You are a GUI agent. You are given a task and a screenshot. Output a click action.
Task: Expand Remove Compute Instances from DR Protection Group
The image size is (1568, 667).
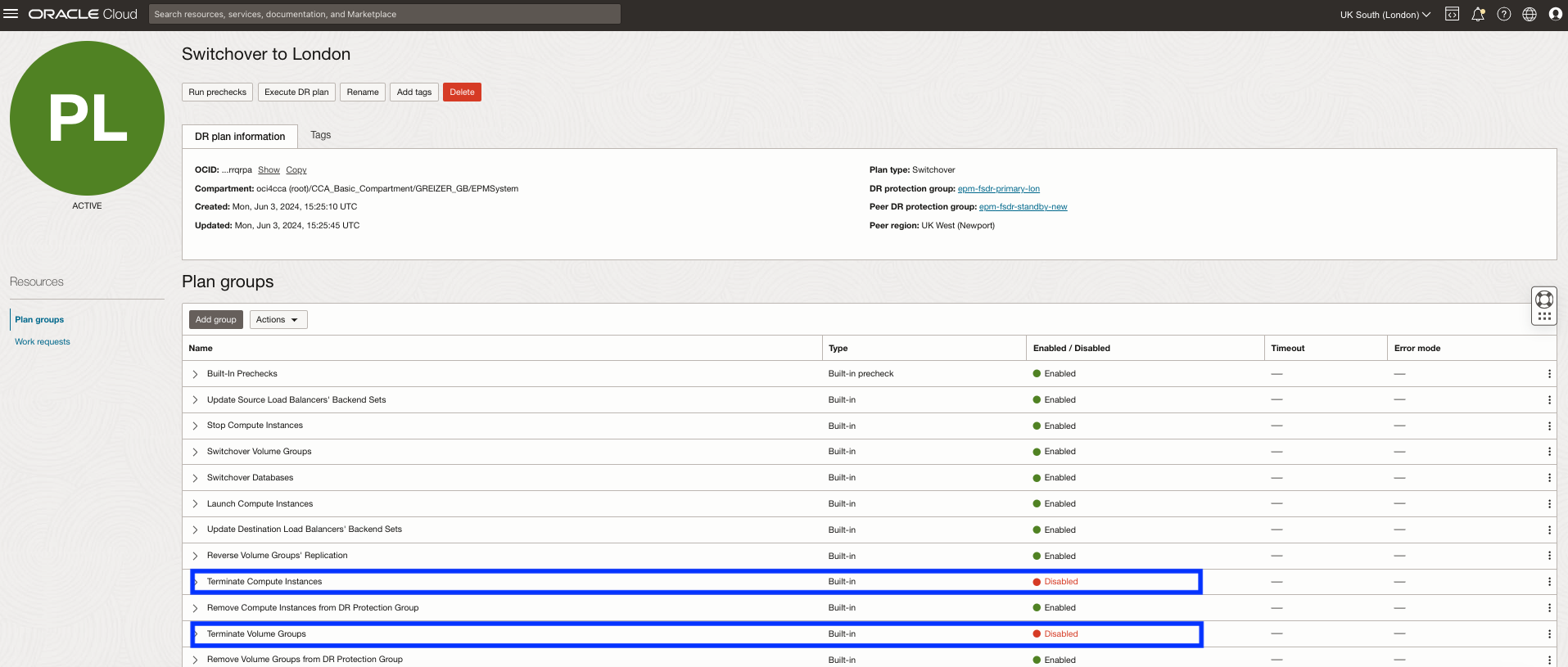(x=195, y=608)
